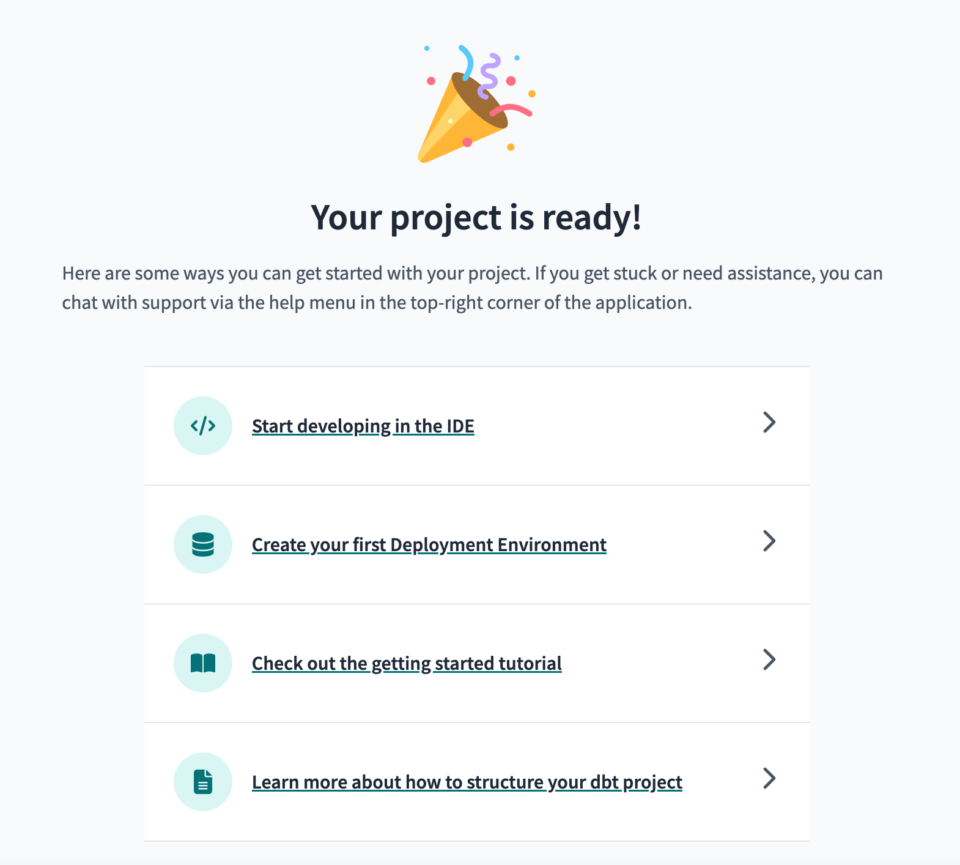The width and height of the screenshot is (960, 865).
Task: Click the open book tutorial icon
Action: 203,663
